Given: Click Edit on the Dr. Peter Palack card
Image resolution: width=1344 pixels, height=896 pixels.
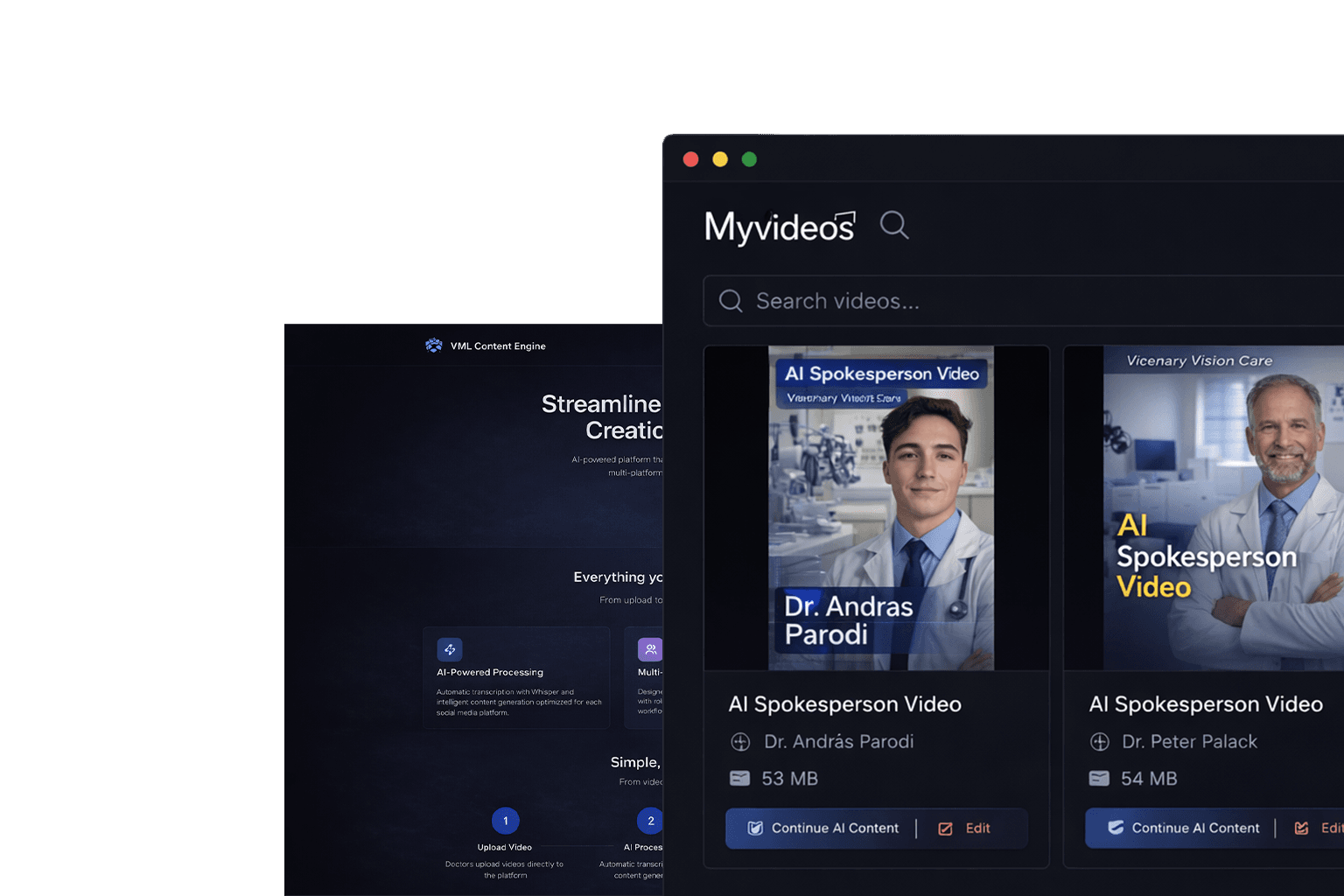Looking at the screenshot, I should click(x=1333, y=828).
